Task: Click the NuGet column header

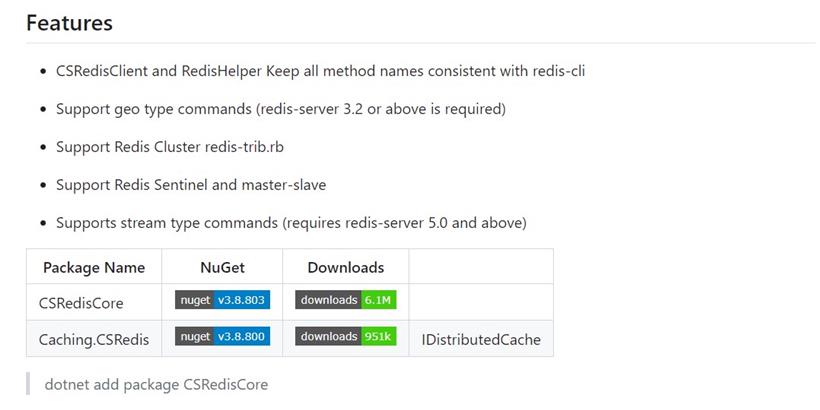Action: tap(222, 267)
